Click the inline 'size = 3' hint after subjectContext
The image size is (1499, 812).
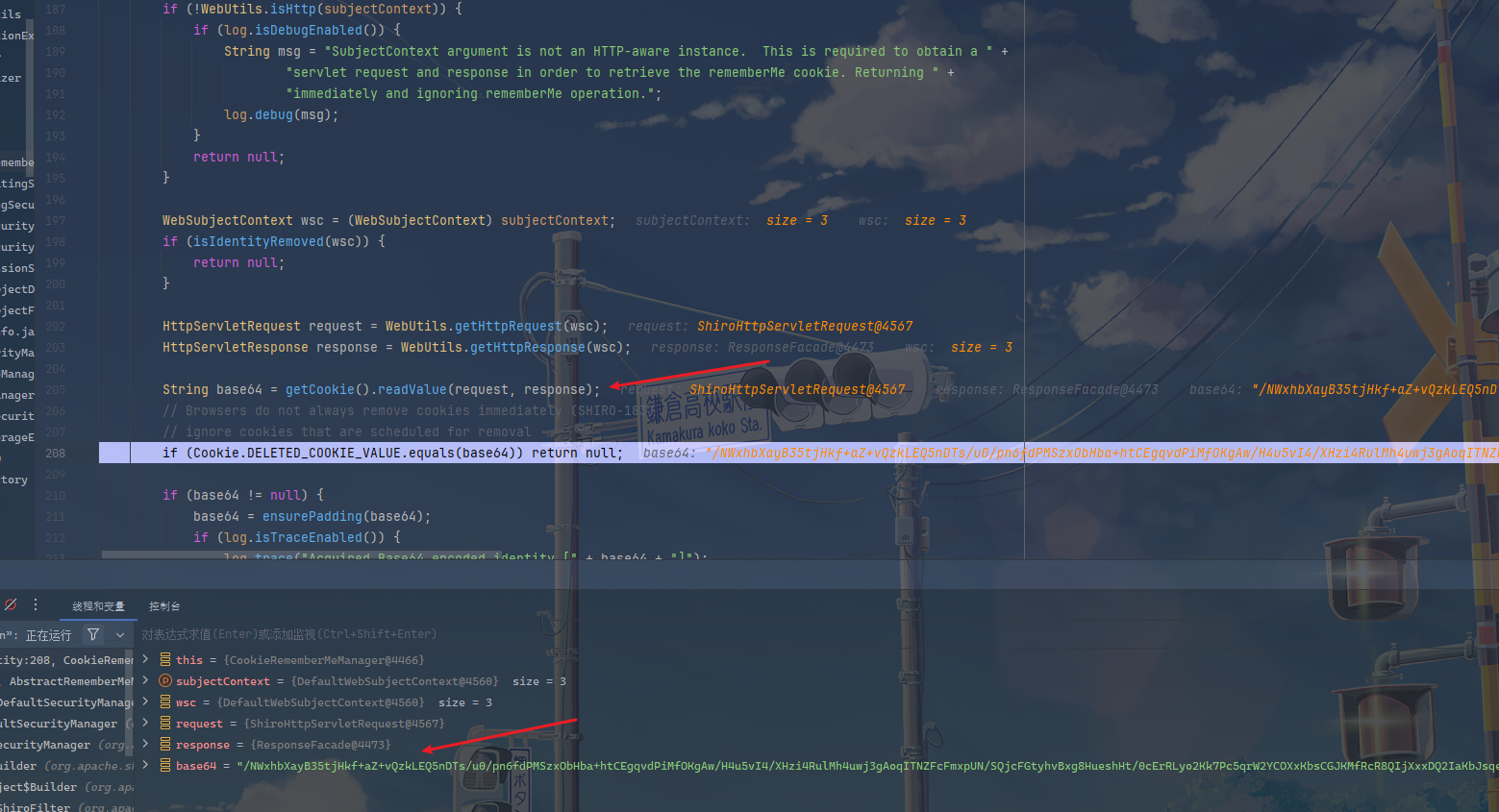(x=797, y=220)
